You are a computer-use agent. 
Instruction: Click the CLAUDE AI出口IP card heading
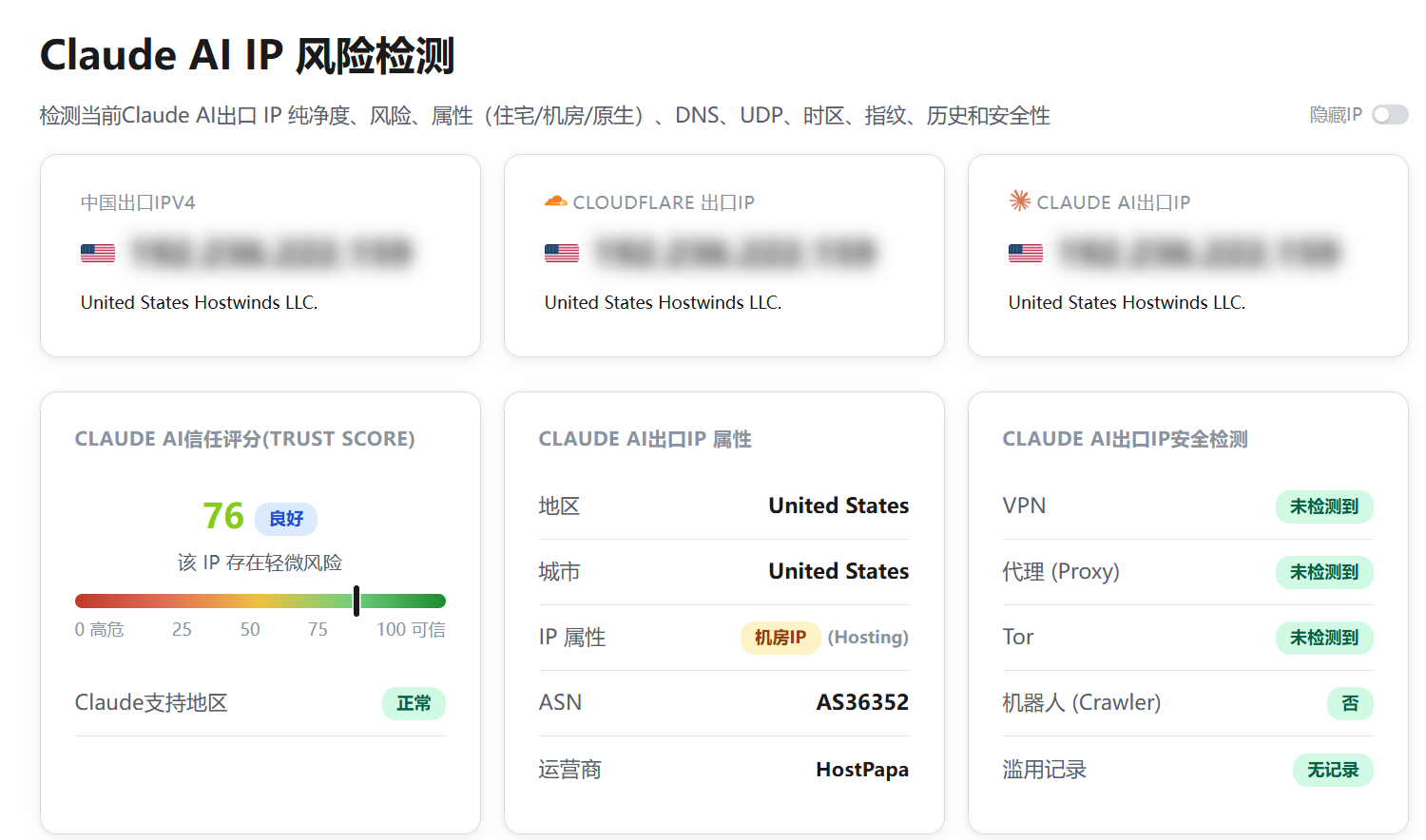pos(1113,202)
